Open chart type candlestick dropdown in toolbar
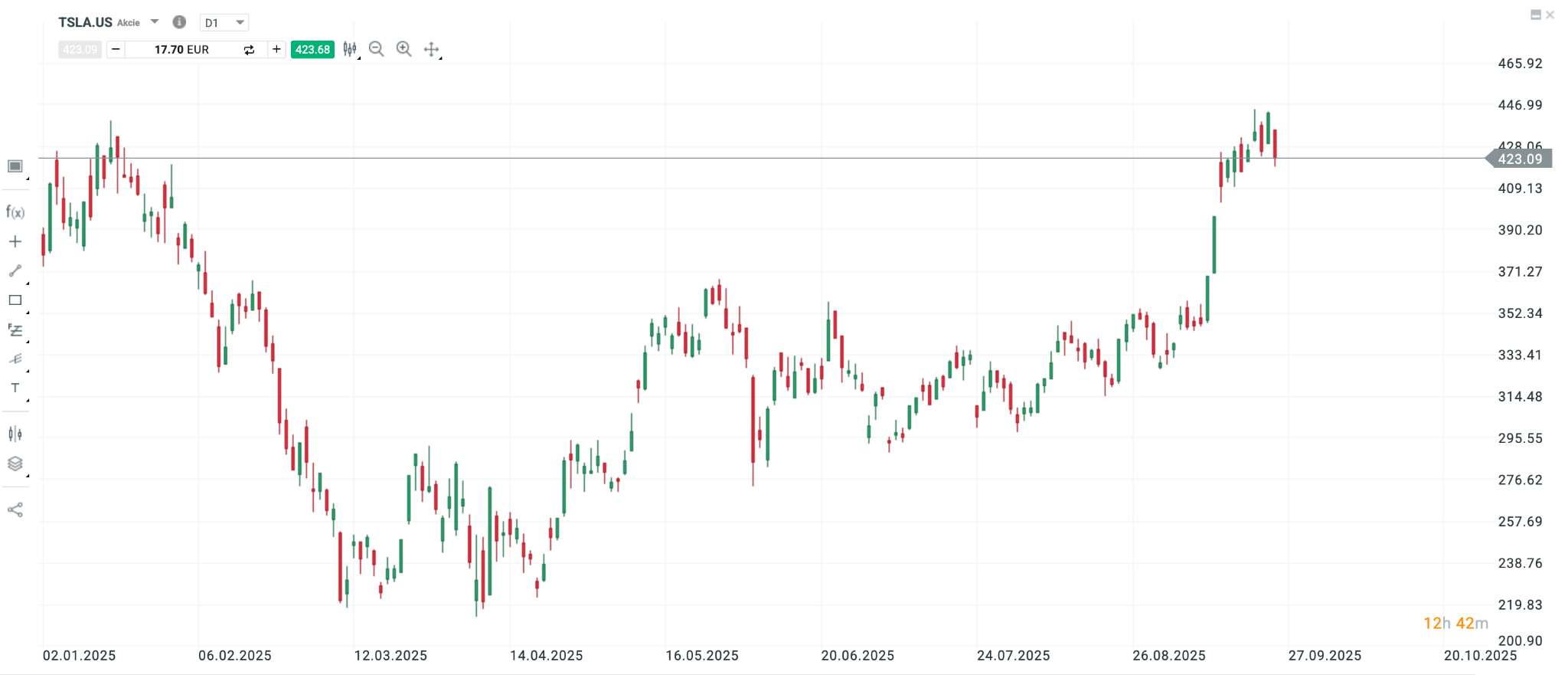The height and width of the screenshot is (675, 1568). pyautogui.click(x=350, y=49)
